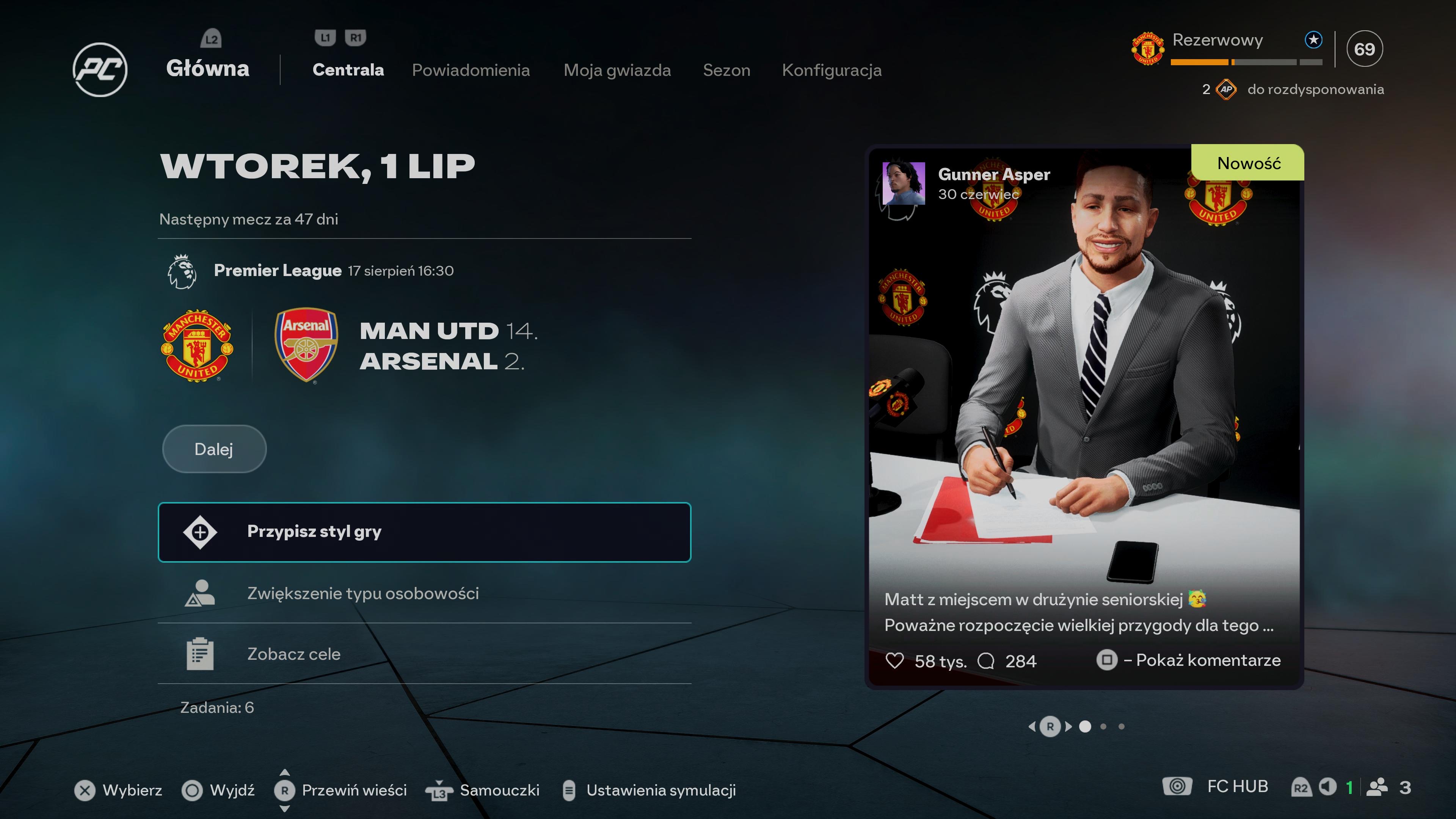1456x819 pixels.
Task: Switch to the Powiadomienia tab
Action: [x=471, y=70]
